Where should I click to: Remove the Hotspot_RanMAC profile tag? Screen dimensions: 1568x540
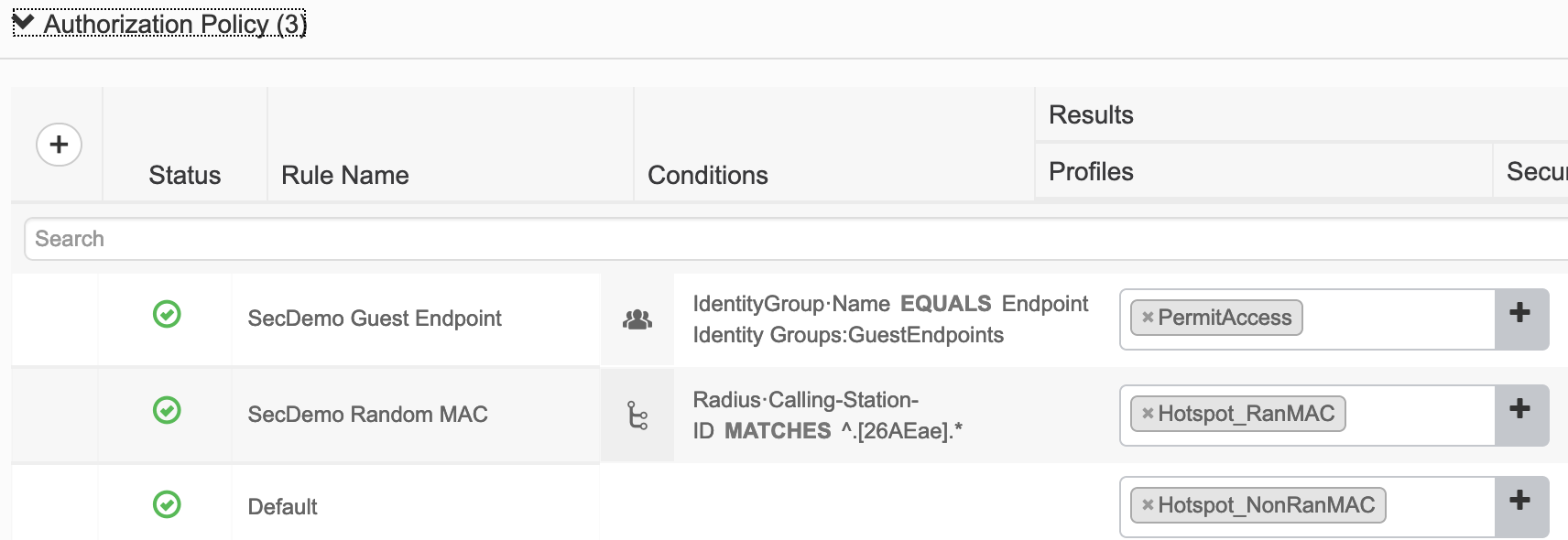tap(1147, 414)
